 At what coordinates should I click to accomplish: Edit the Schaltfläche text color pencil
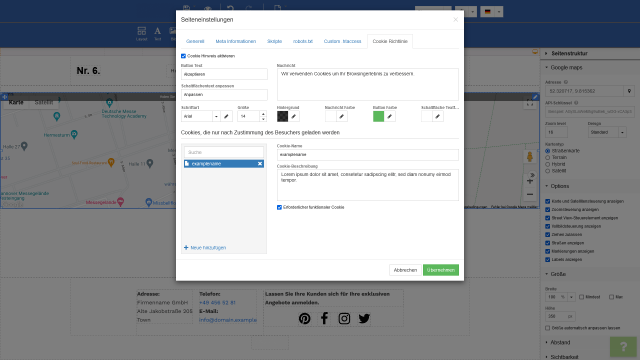[438, 116]
